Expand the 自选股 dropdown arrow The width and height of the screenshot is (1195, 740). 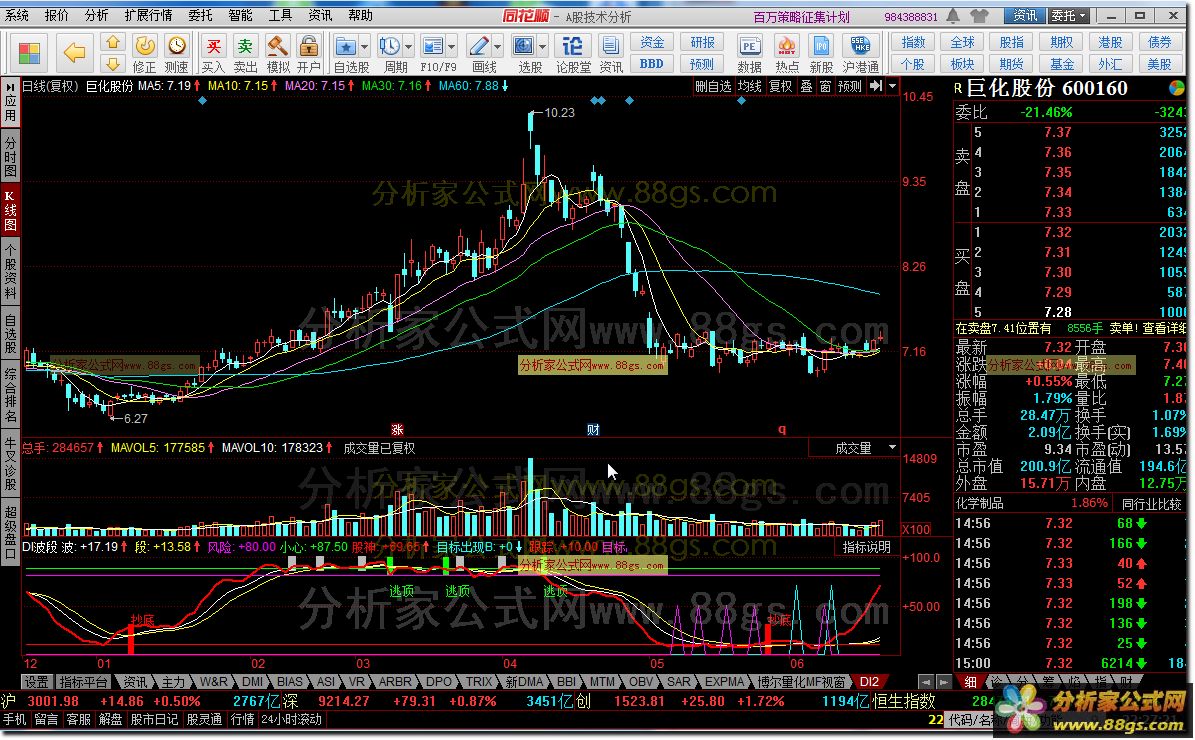click(x=364, y=46)
